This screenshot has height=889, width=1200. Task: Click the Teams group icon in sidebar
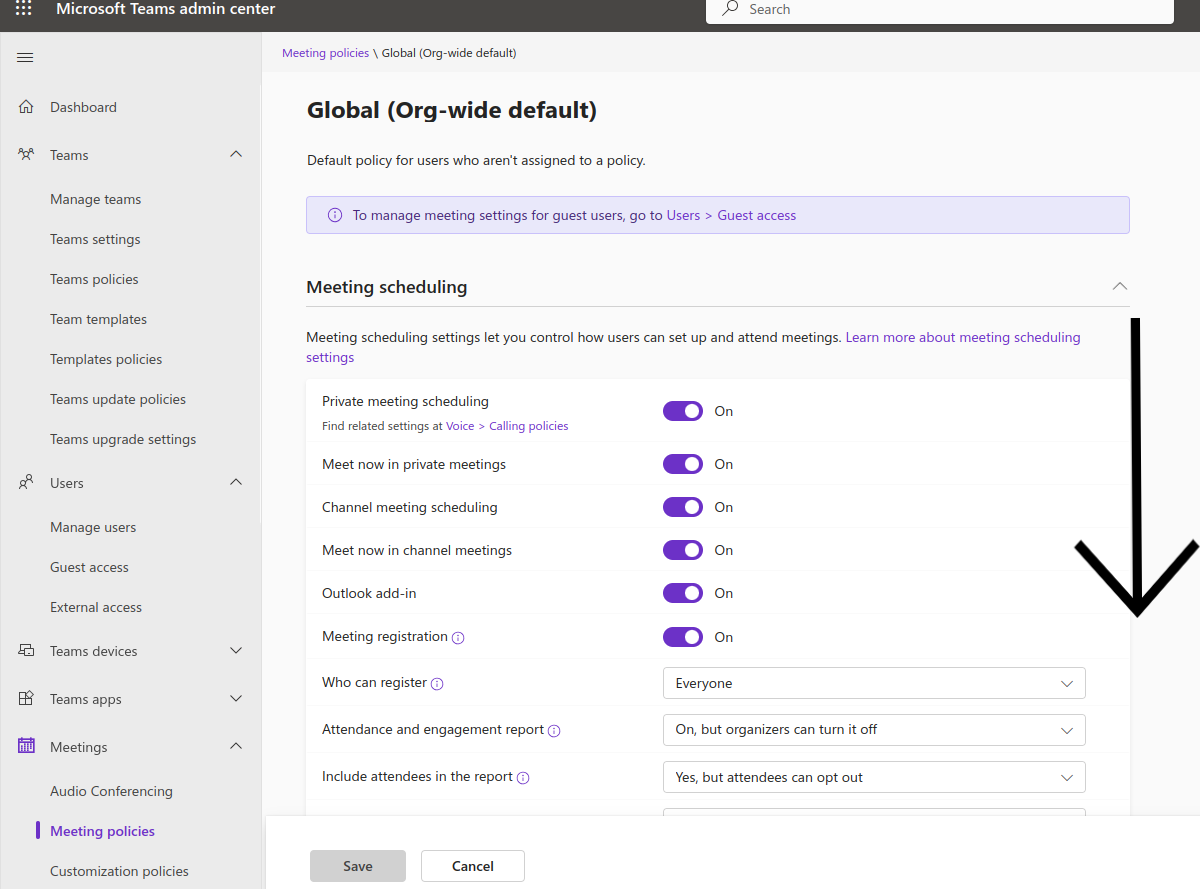point(26,155)
